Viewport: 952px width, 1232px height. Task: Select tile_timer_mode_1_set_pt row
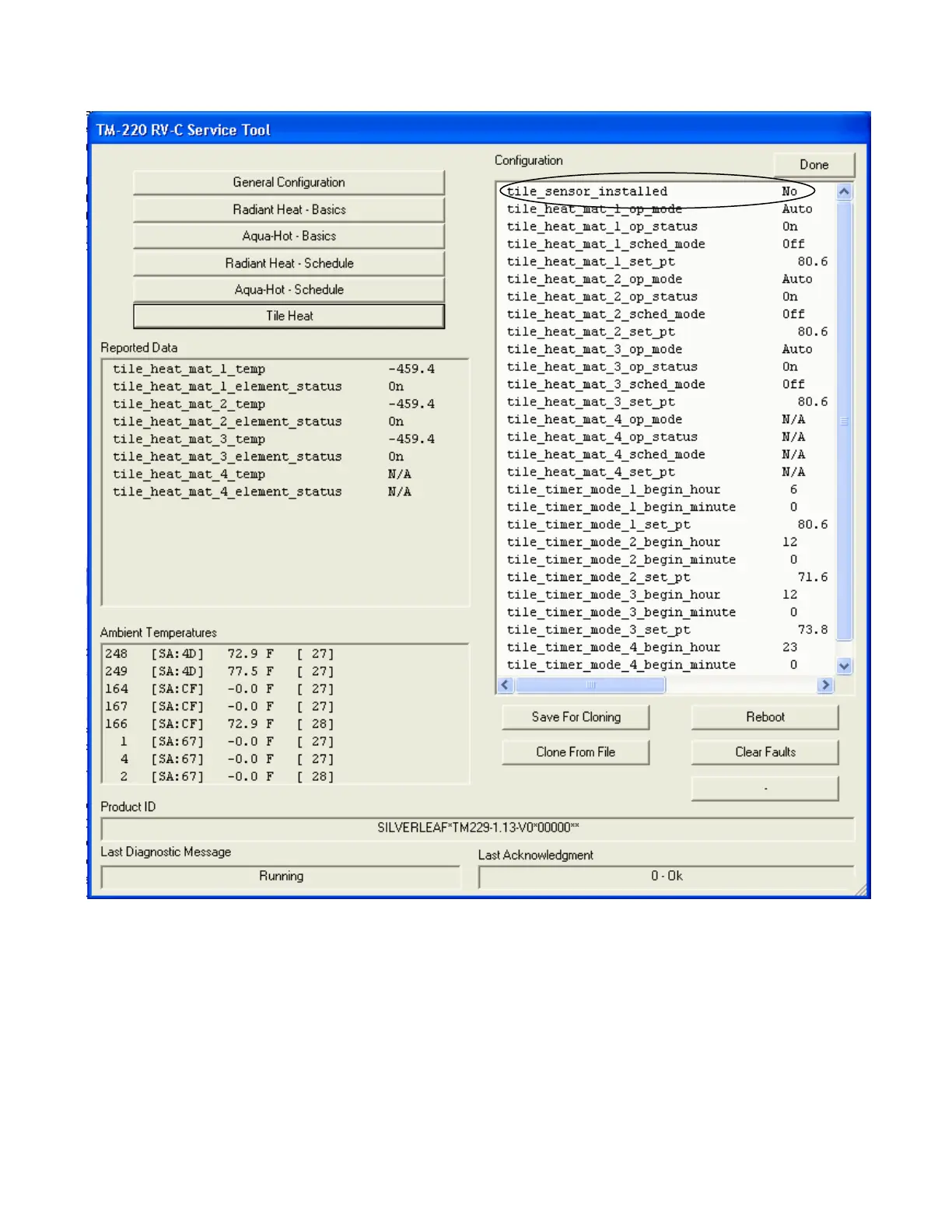[x=666, y=524]
